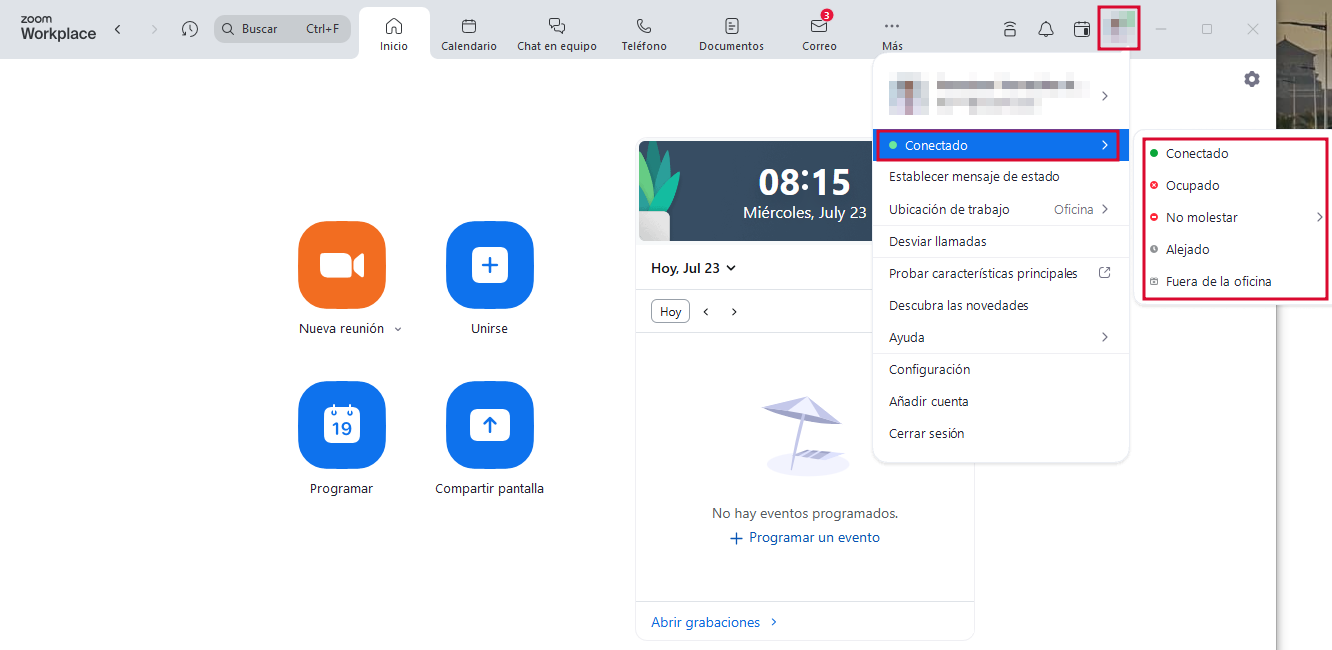Open the notifications bell icon
Image resolution: width=1332 pixels, height=650 pixels.
pos(1045,29)
